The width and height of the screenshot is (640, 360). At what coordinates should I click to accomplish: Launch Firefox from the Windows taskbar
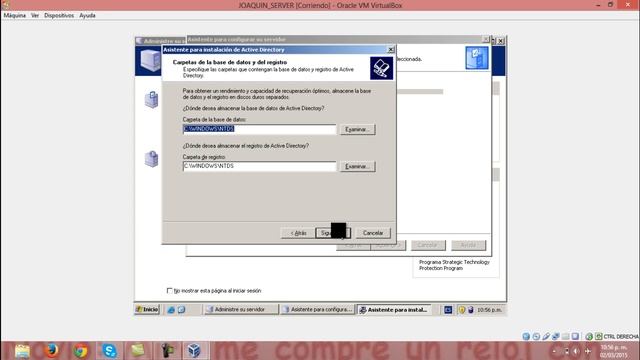tap(51, 351)
